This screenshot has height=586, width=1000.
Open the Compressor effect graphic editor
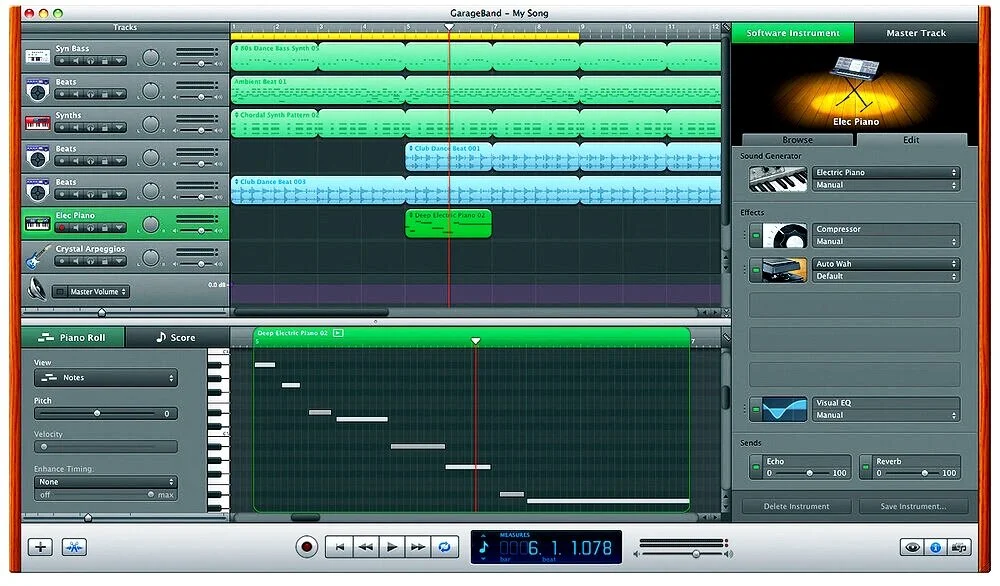pyautogui.click(x=784, y=236)
